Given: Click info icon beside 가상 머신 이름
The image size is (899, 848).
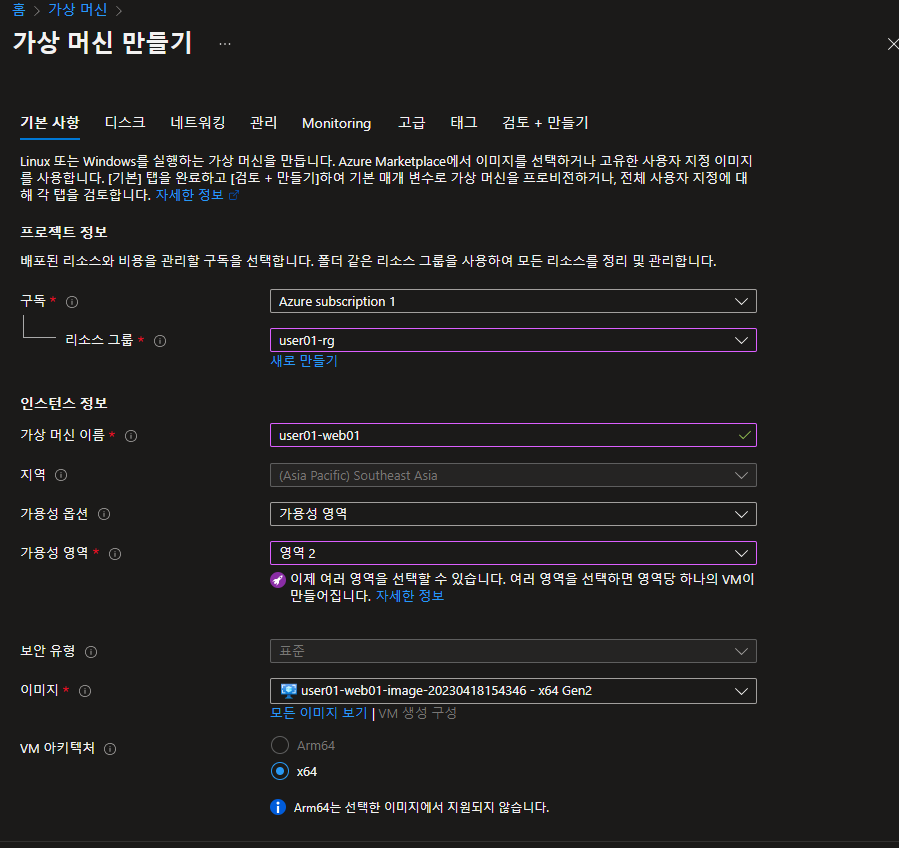Looking at the screenshot, I should (131, 436).
